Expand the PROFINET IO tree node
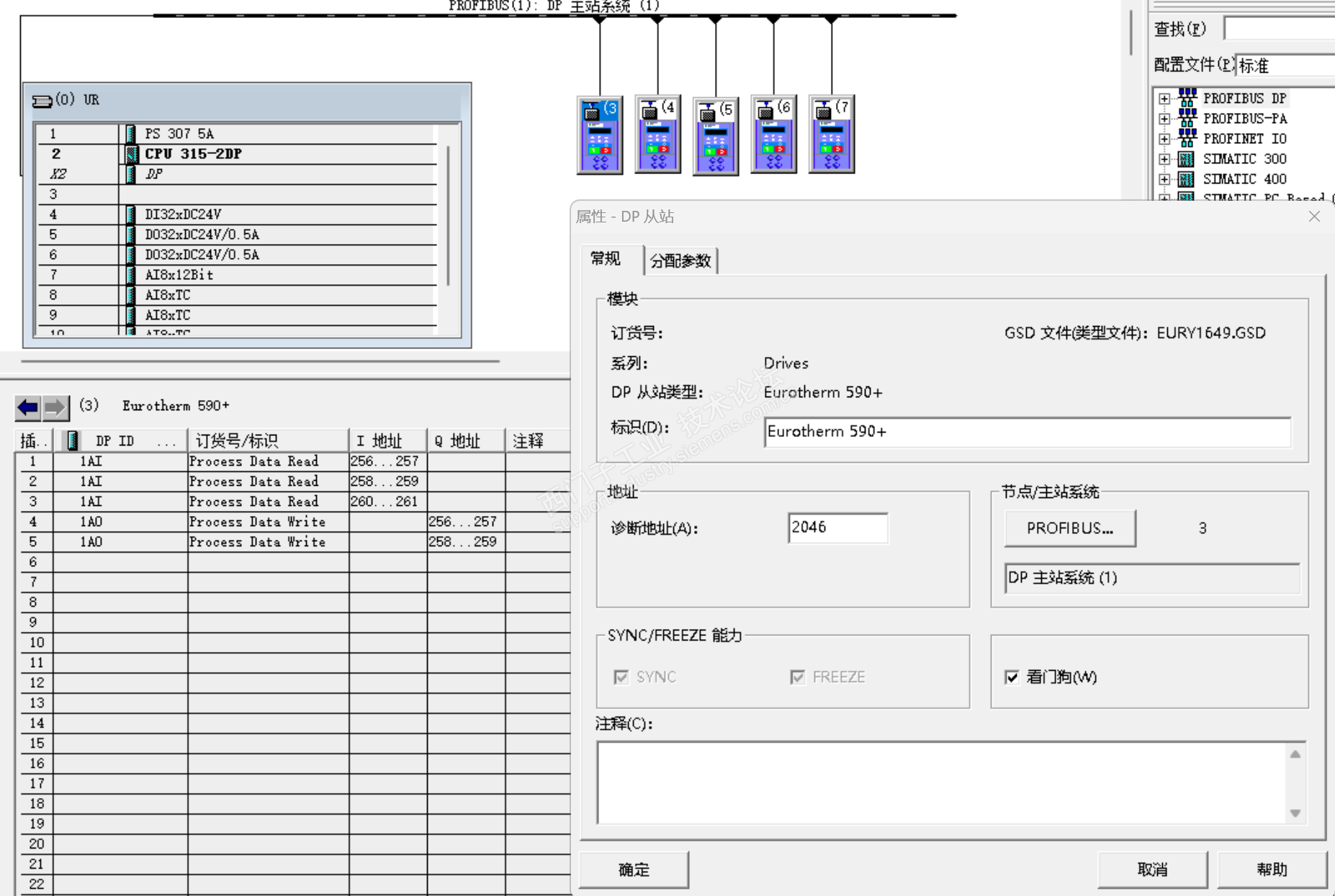1335x896 pixels. [x=1164, y=139]
